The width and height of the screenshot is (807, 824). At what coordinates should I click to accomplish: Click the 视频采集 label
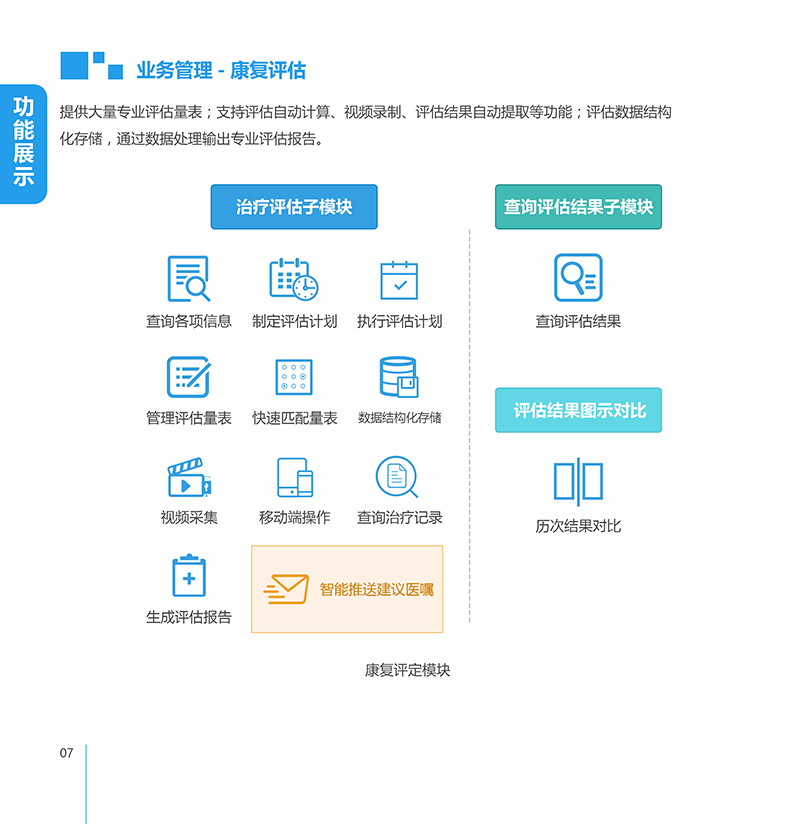[x=189, y=518]
